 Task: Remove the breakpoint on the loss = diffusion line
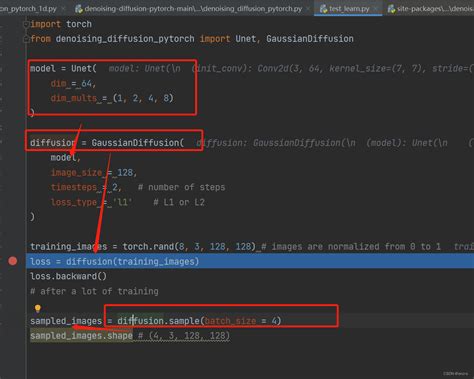point(13,261)
